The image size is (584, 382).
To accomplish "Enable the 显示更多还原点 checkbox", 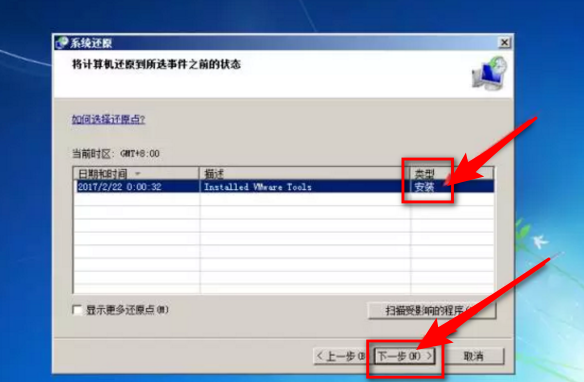I will (77, 310).
